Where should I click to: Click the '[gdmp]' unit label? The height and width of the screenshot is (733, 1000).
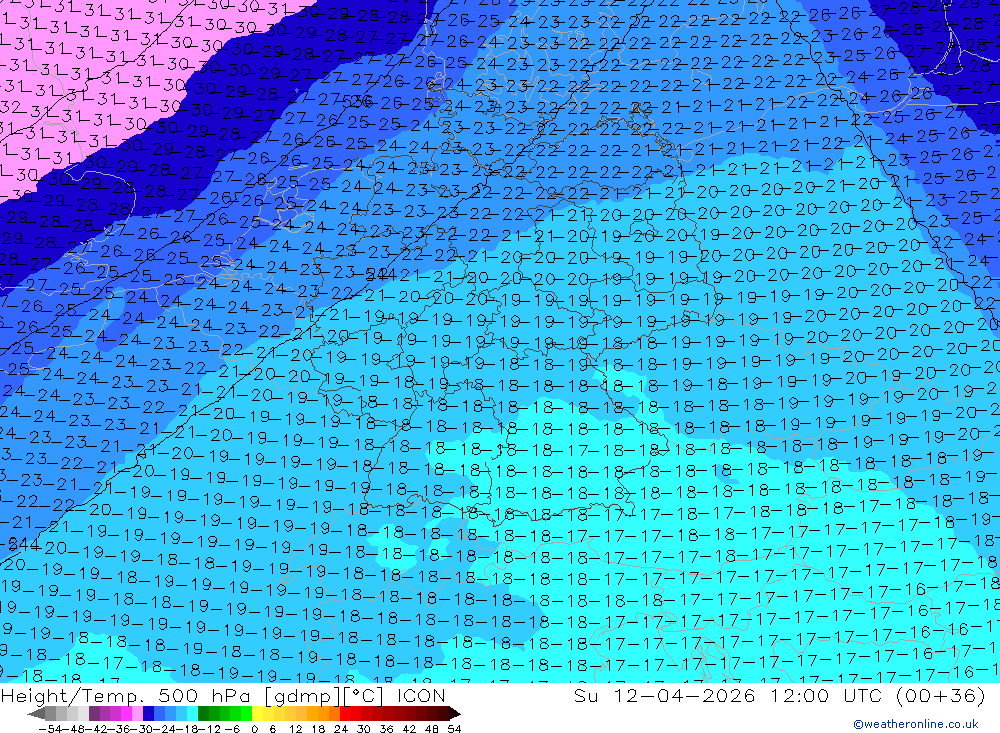(x=302, y=696)
